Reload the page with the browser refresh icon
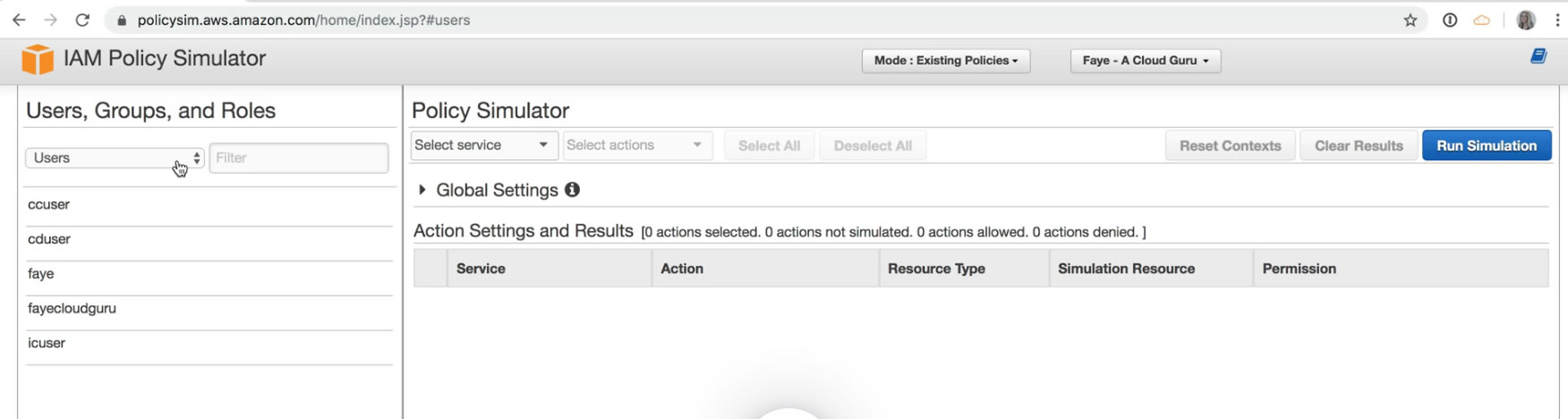Screen dimensions: 1568x419 tap(82, 20)
